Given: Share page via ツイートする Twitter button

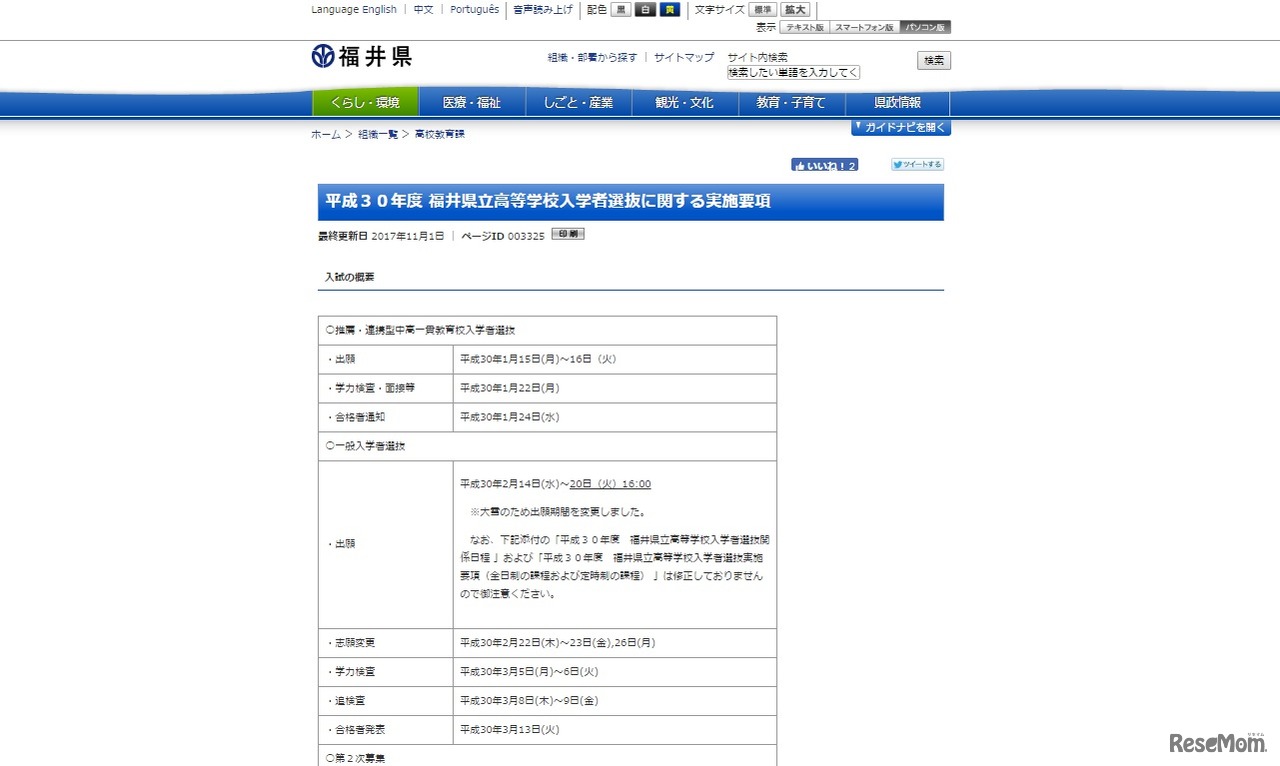Looking at the screenshot, I should point(916,164).
